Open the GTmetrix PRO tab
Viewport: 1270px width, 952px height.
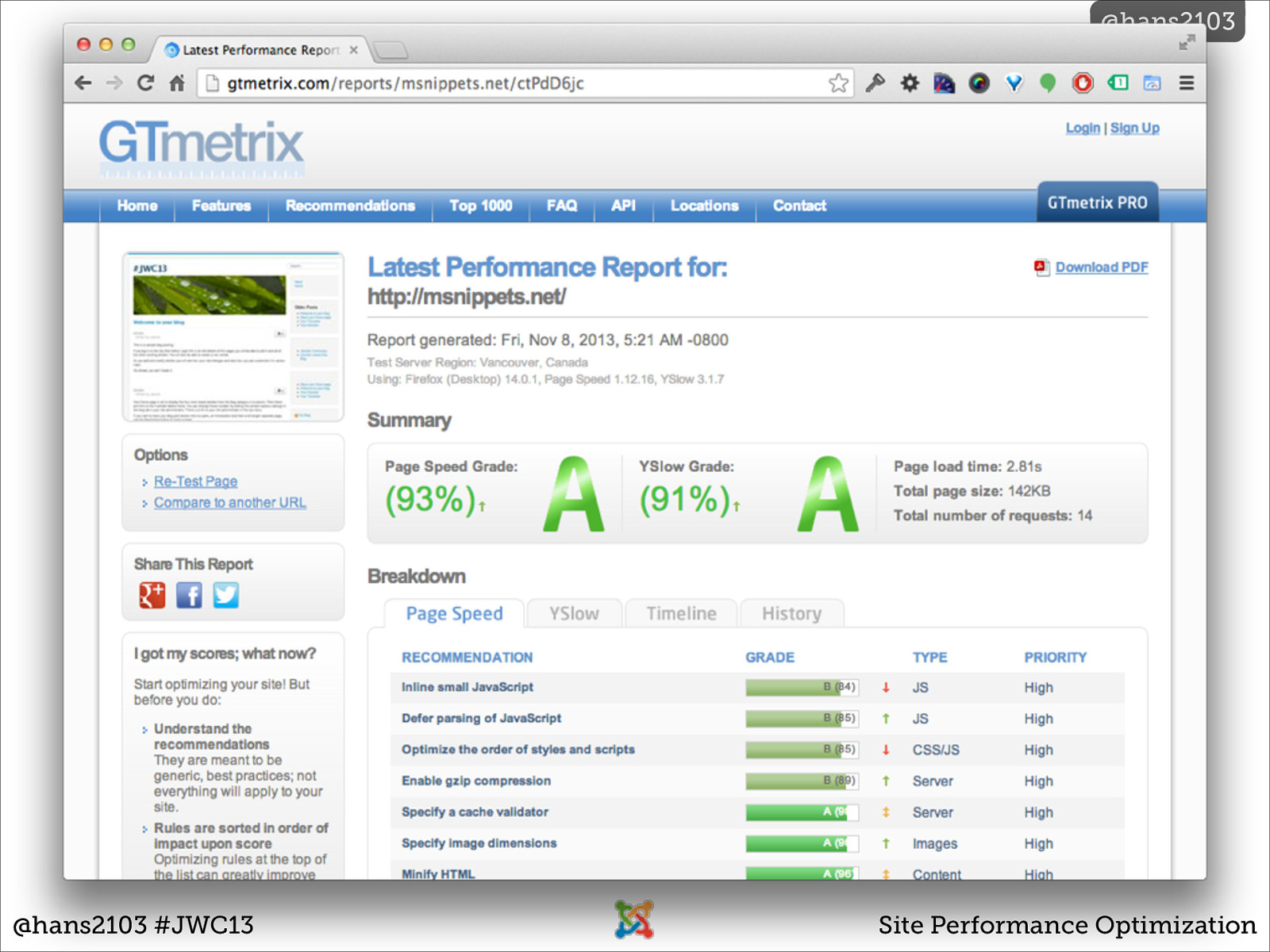click(1098, 202)
